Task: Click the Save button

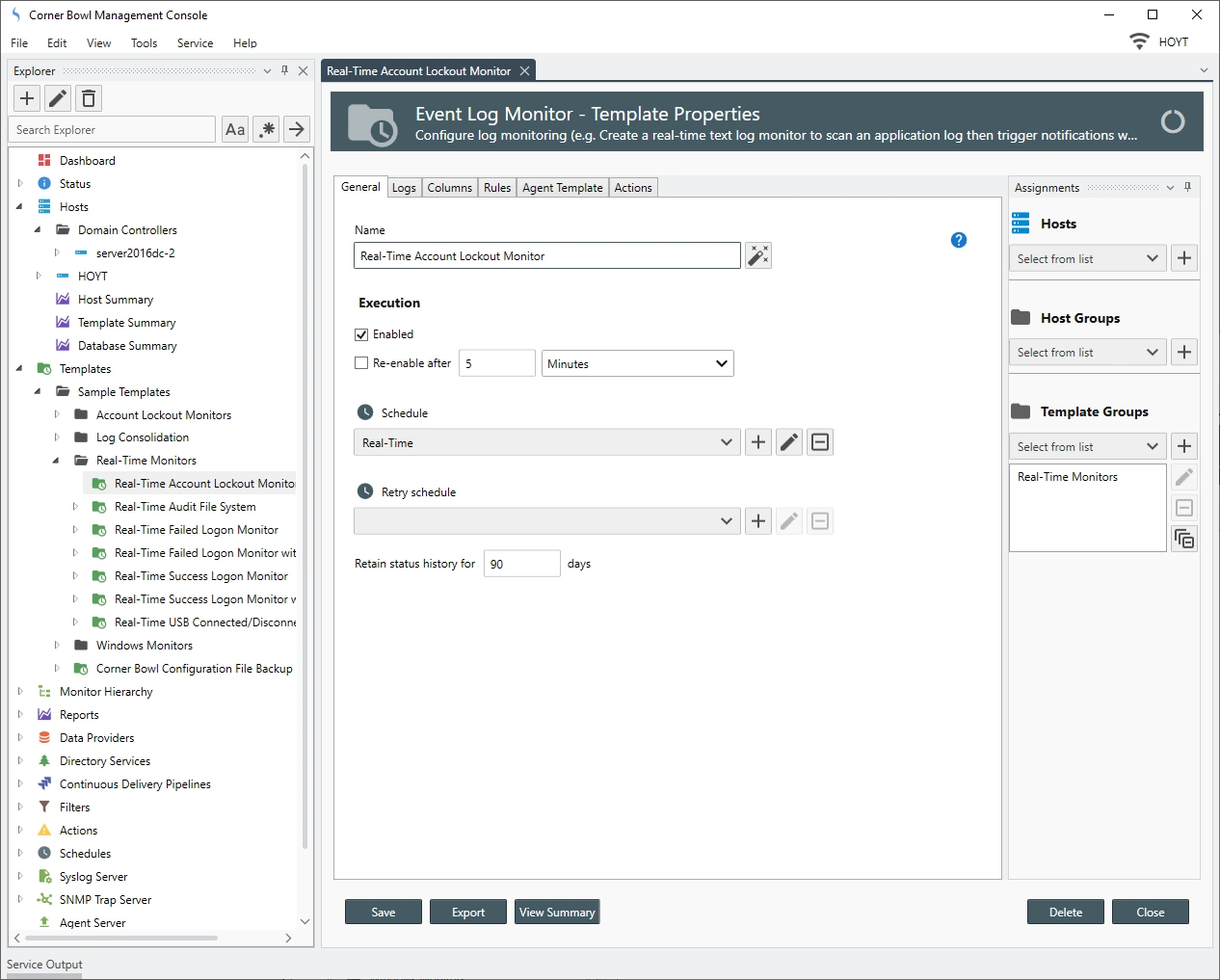Action: tap(384, 912)
